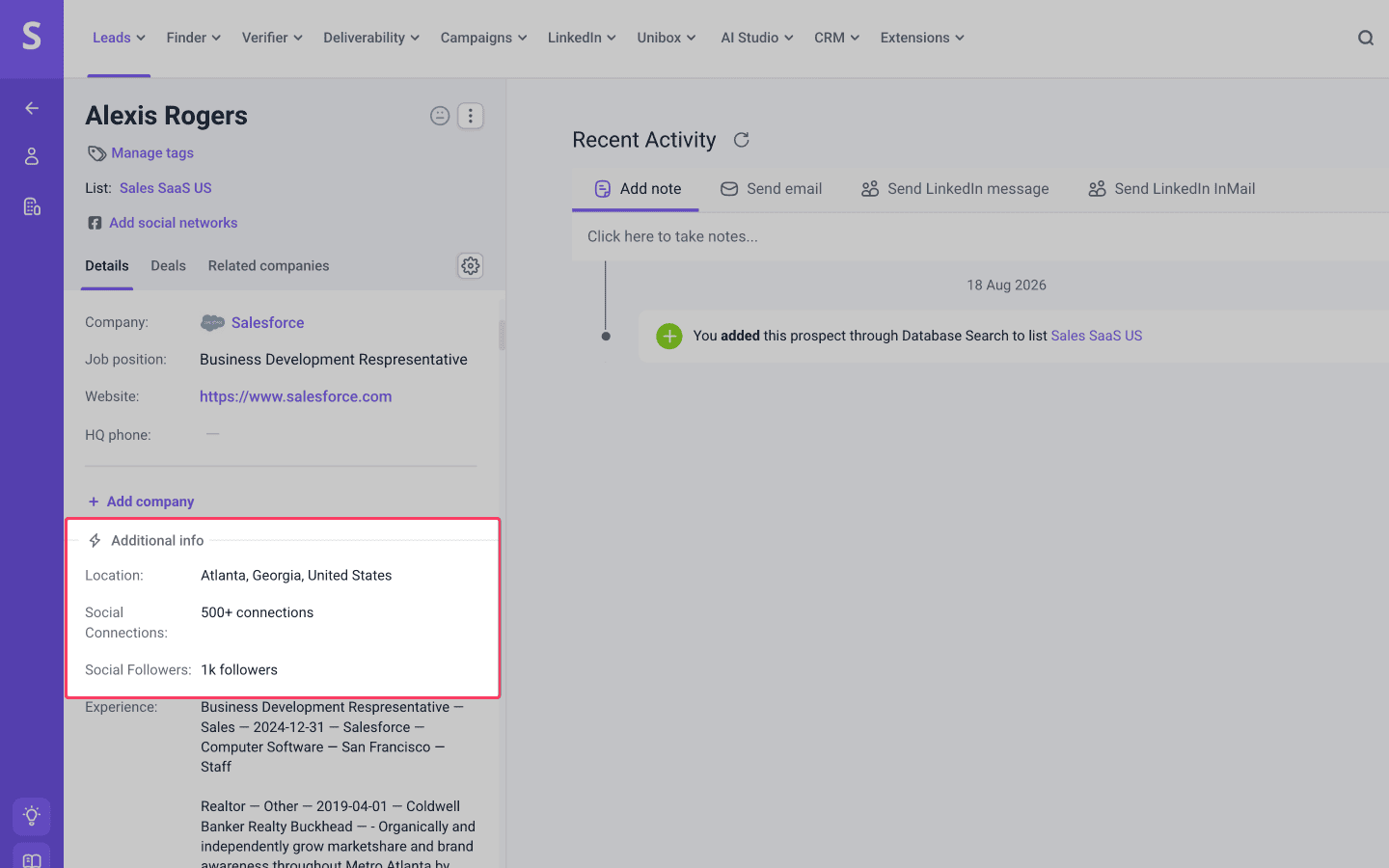Select the Send email tab
The height and width of the screenshot is (868, 1389).
[772, 189]
